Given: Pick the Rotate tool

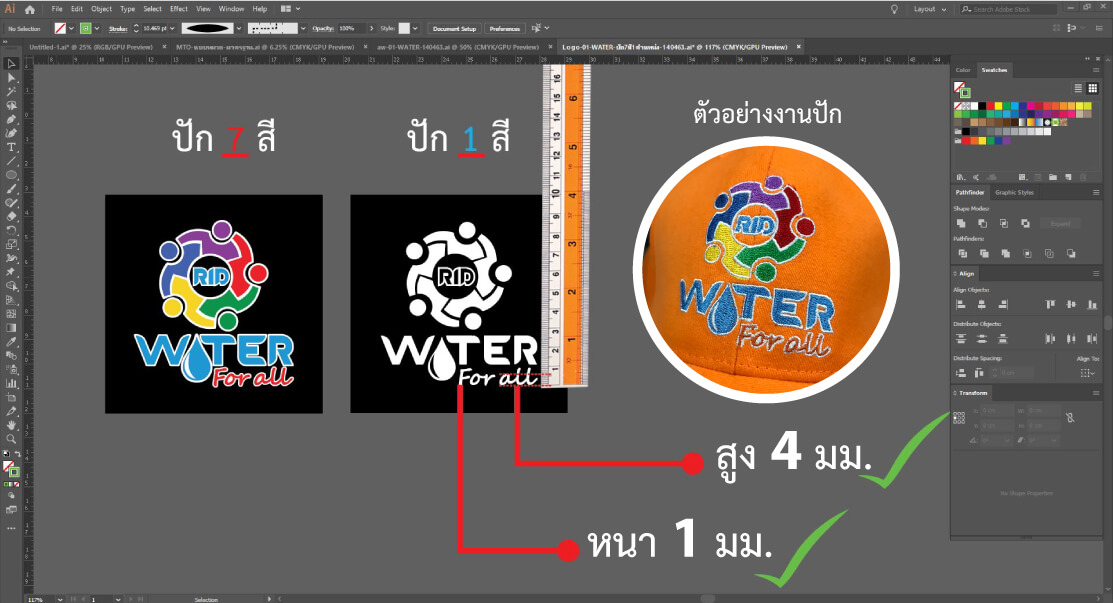Looking at the screenshot, I should [x=11, y=231].
